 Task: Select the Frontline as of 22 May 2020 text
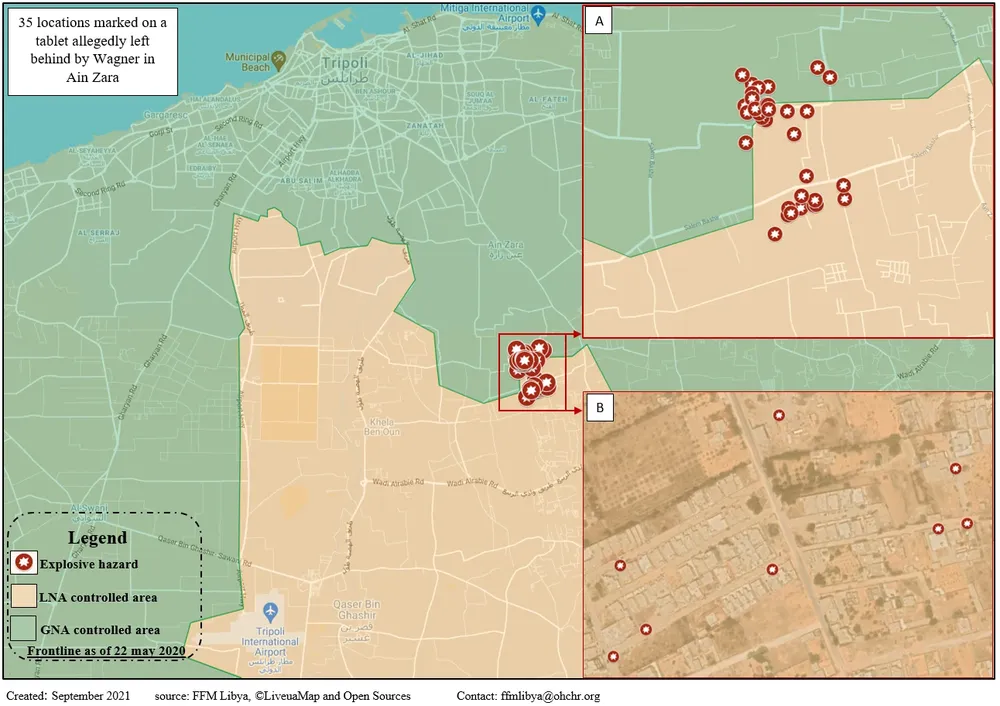click(108, 651)
